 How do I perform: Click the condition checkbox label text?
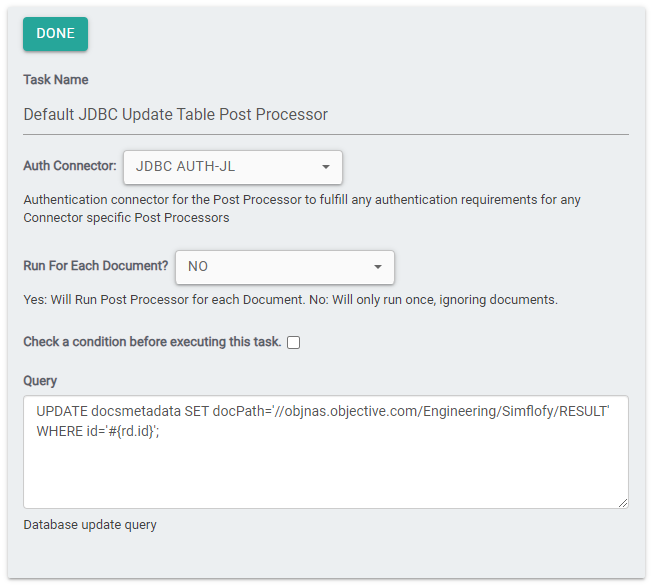coord(152,342)
